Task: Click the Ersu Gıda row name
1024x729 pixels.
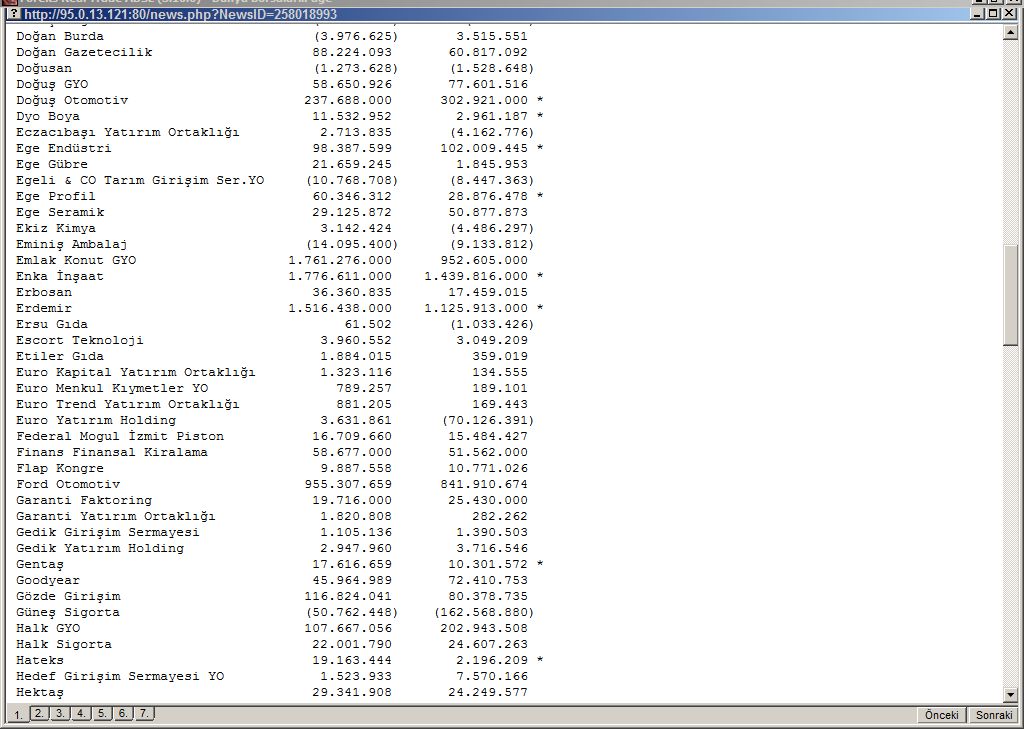Action: tap(52, 325)
